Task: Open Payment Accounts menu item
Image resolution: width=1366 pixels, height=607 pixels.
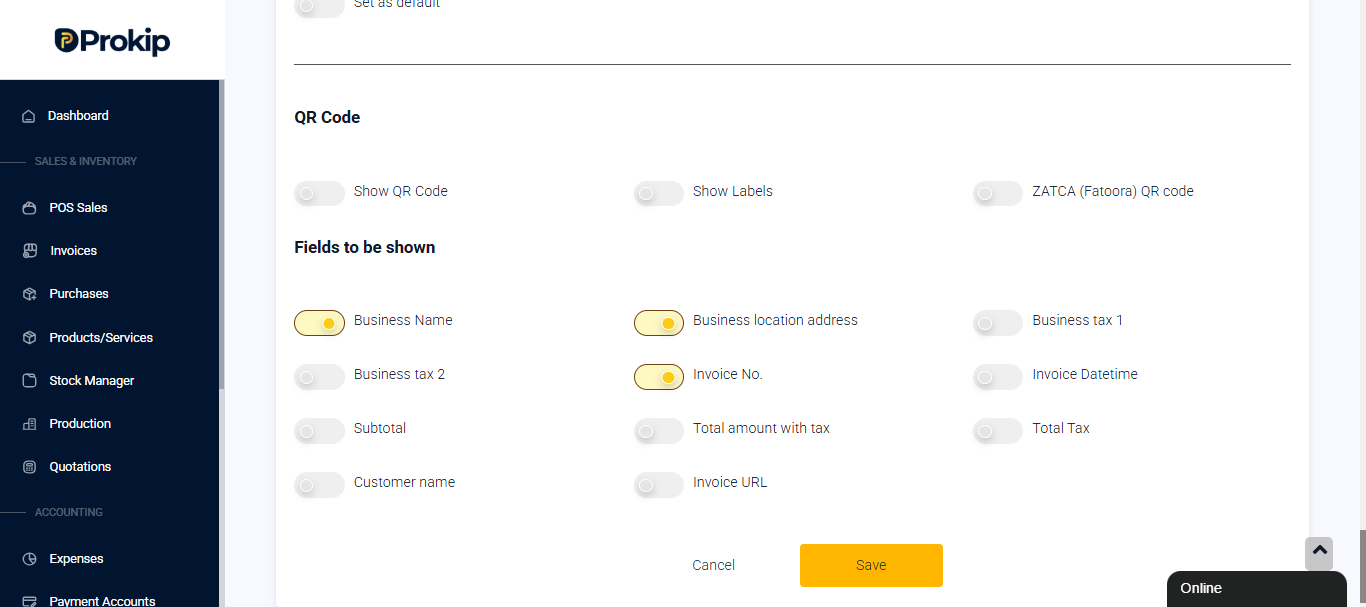Action: 102,601
